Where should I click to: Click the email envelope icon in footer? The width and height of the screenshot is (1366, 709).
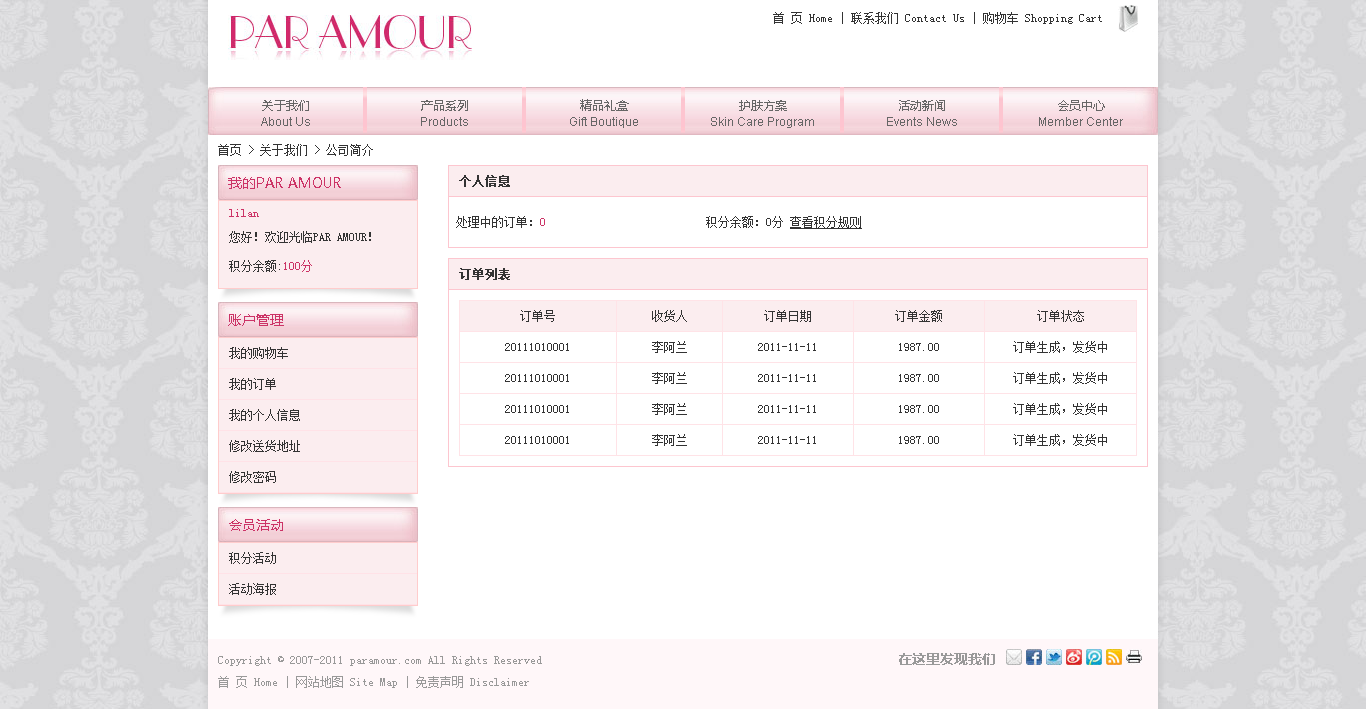[1014, 657]
